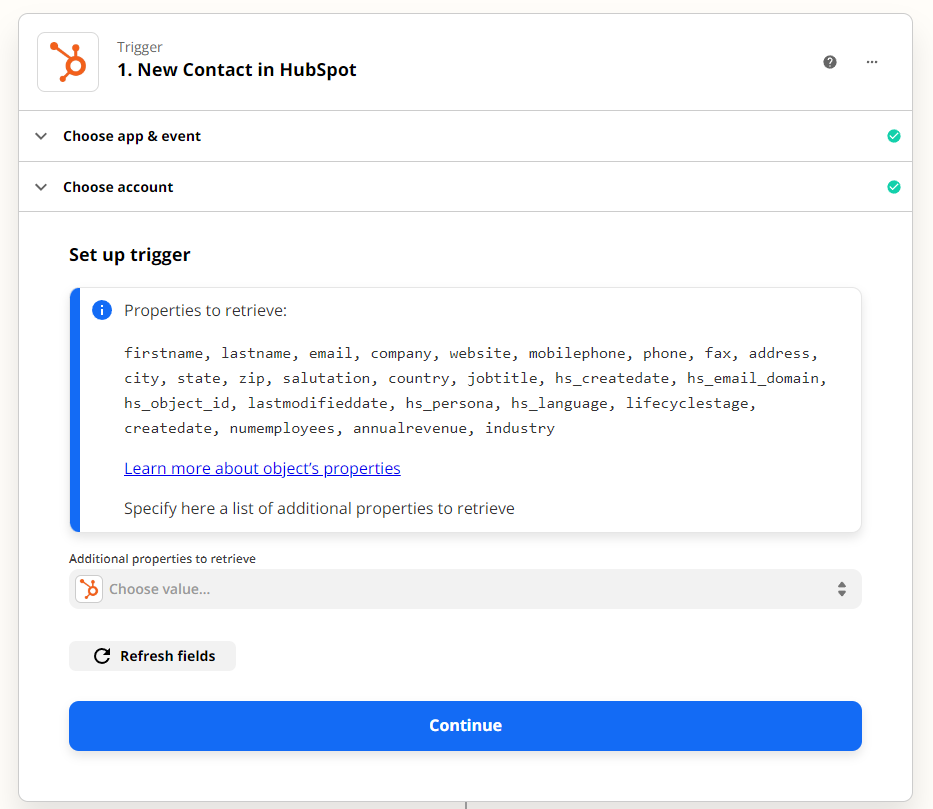Click the Set up trigger heading
The height and width of the screenshot is (809, 933).
[130, 255]
